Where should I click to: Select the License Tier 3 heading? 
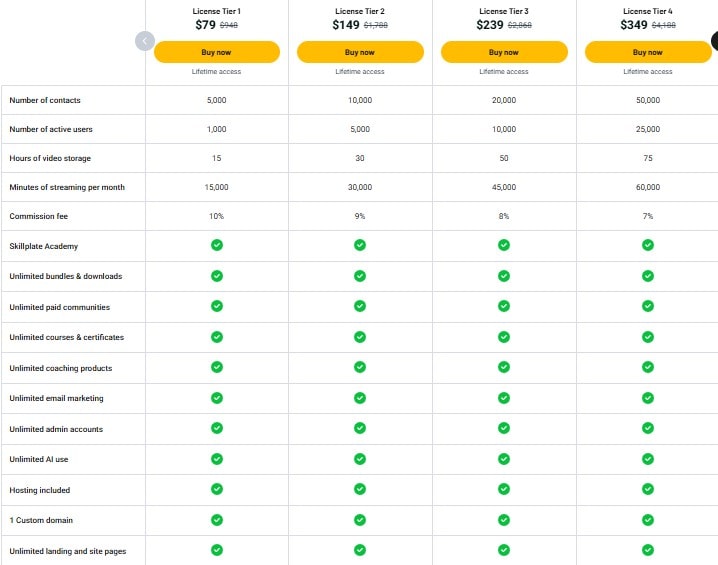[x=504, y=11]
